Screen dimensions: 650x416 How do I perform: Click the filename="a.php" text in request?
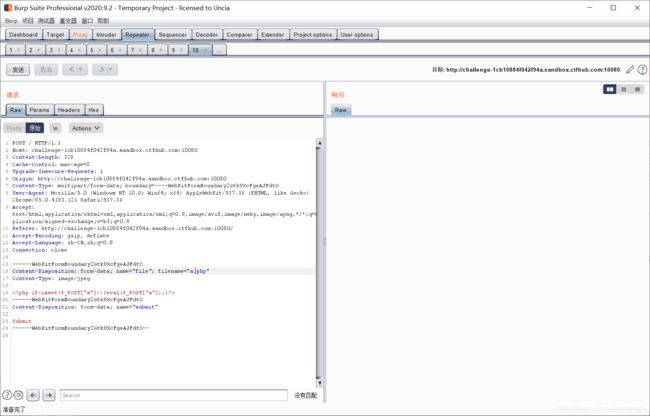tap(183, 271)
